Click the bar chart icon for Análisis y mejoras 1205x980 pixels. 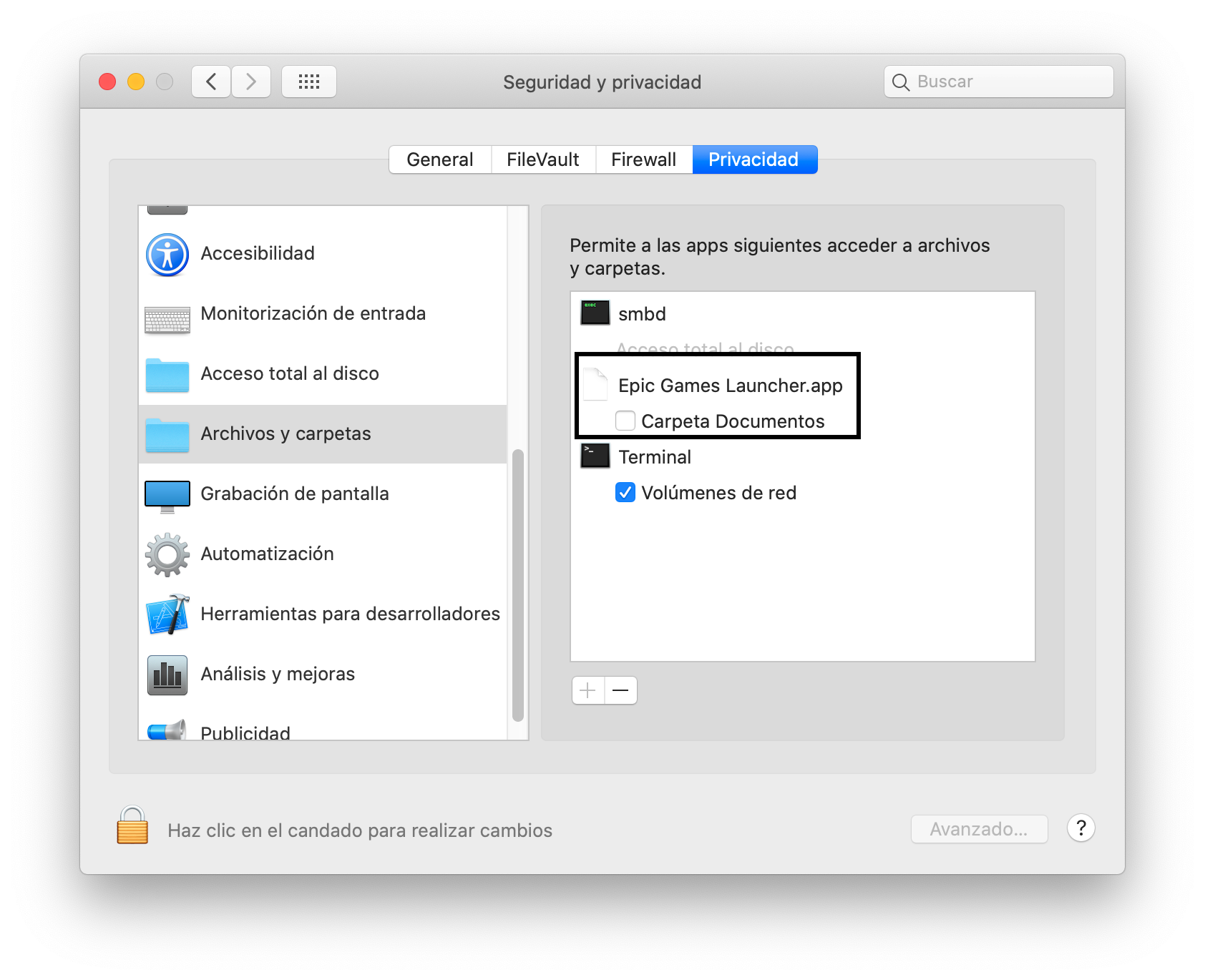tap(167, 675)
